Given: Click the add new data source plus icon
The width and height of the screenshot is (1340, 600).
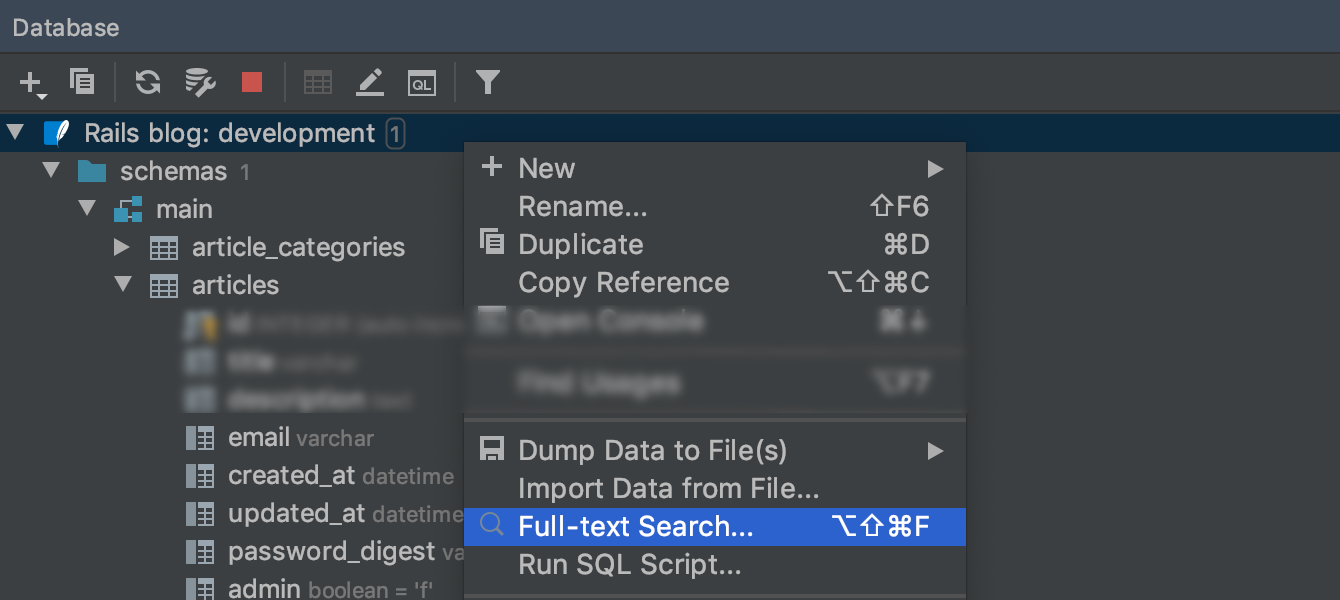Looking at the screenshot, I should coord(31,82).
